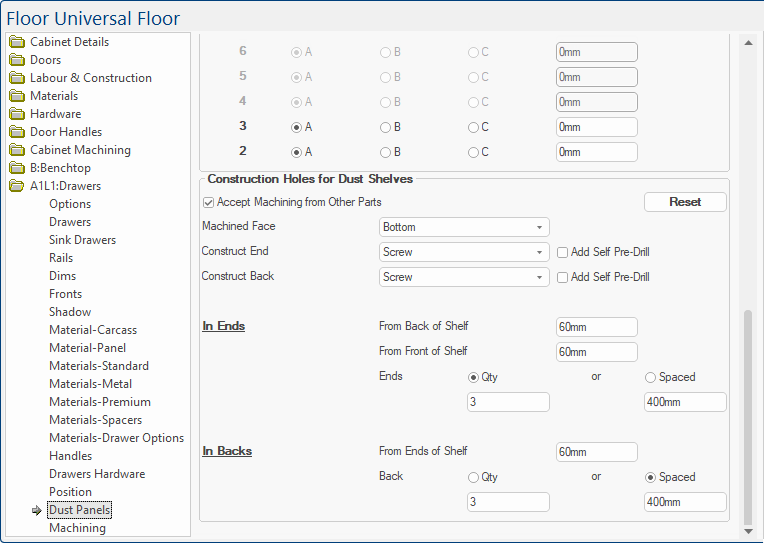Click the Labour & Construction folder icon
Image resolution: width=764 pixels, height=543 pixels.
pos(17,78)
